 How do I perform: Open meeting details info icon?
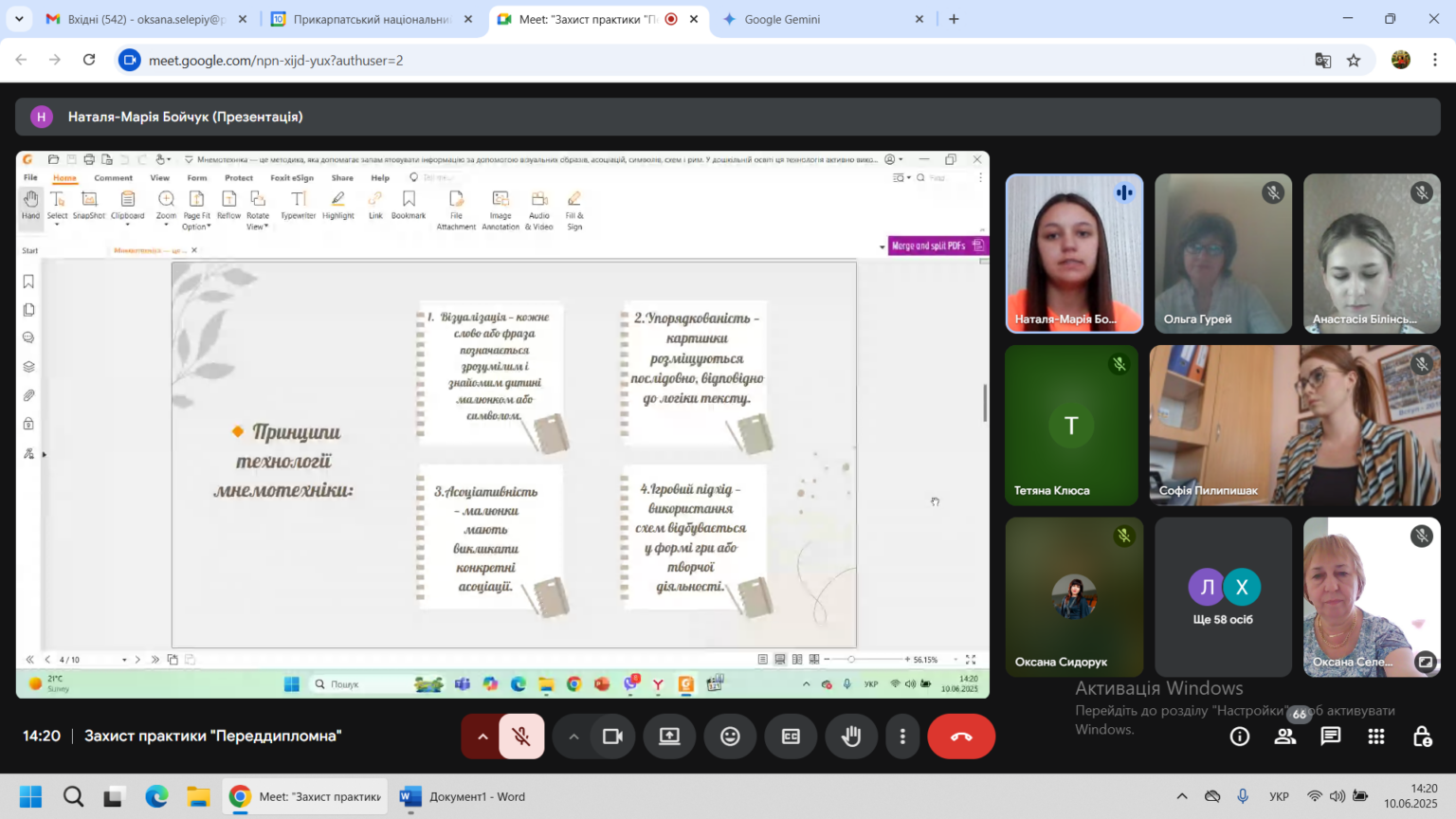pyautogui.click(x=1240, y=737)
